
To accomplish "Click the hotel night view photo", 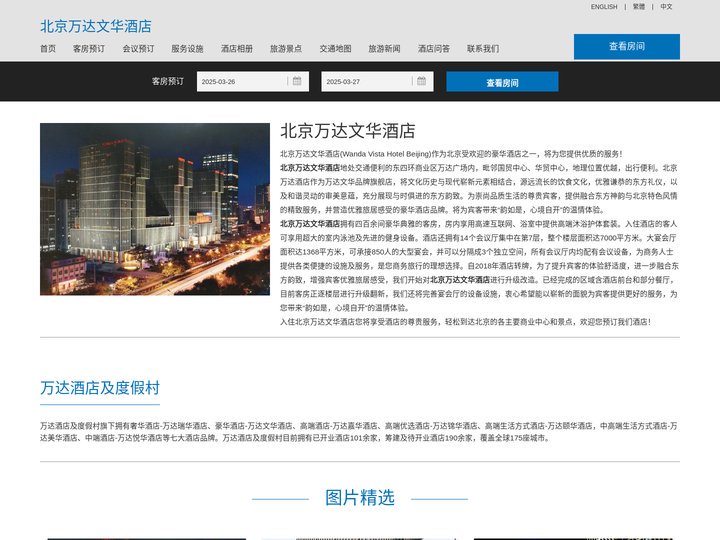I will [x=155, y=209].
